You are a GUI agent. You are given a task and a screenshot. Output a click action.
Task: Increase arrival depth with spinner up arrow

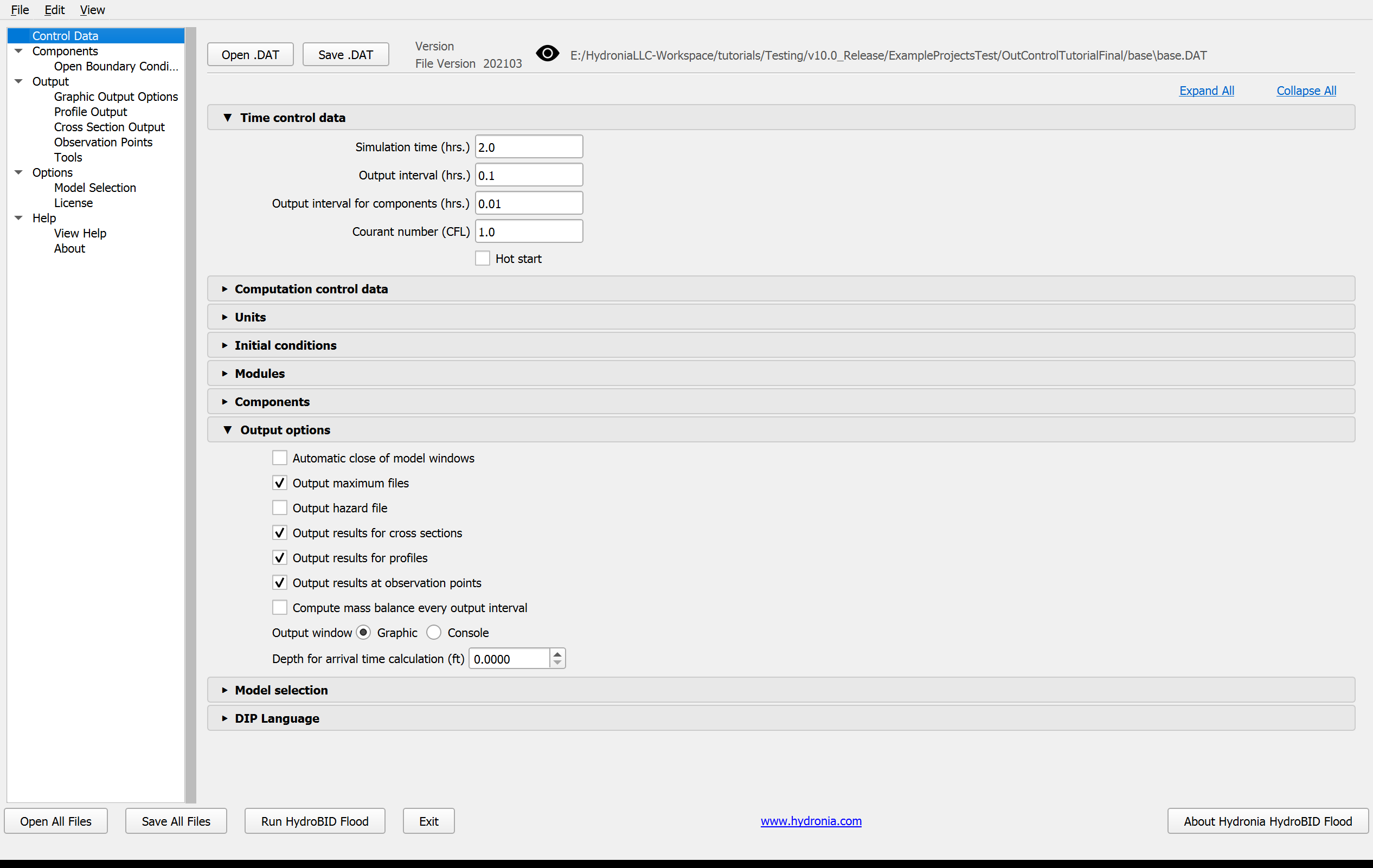(x=557, y=653)
